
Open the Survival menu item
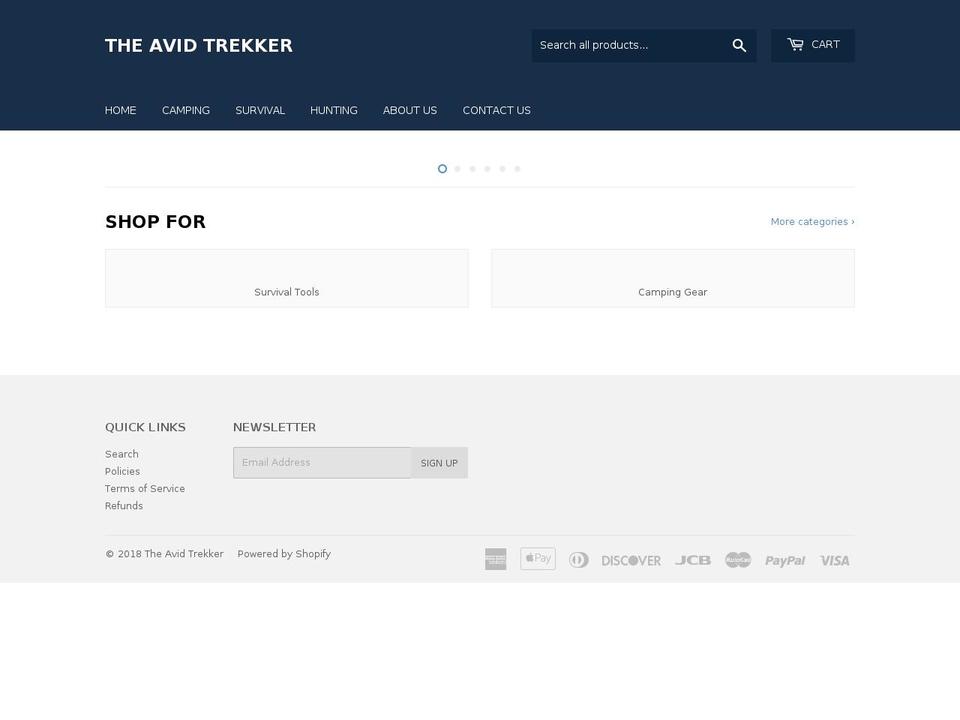pos(260,110)
